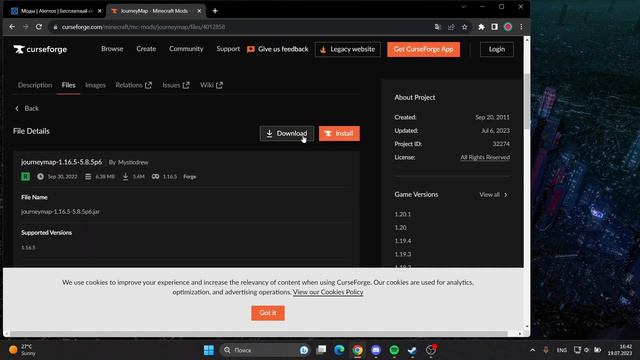Close the Aternos tab

99,11
